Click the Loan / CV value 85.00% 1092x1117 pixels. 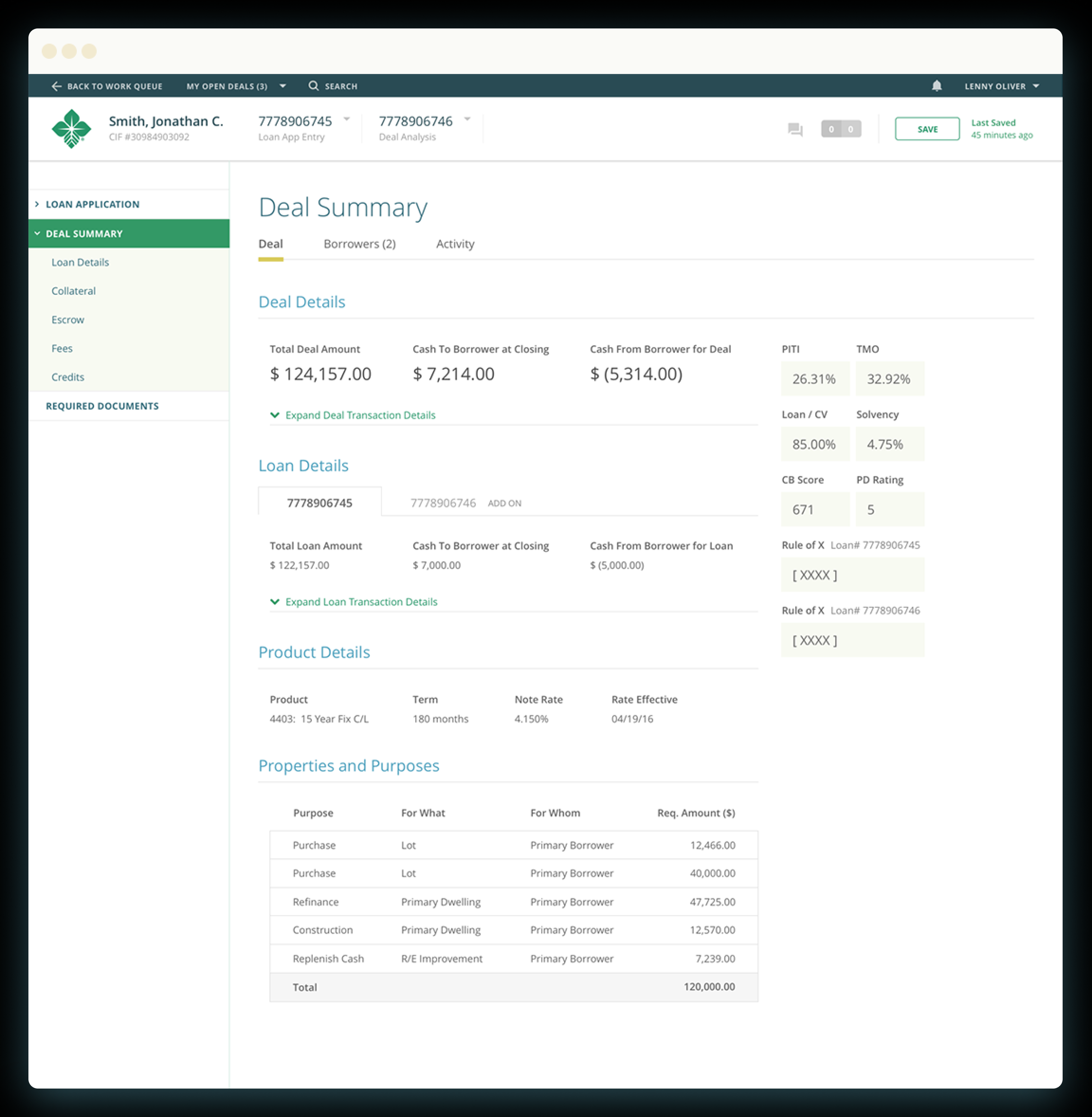point(815,444)
